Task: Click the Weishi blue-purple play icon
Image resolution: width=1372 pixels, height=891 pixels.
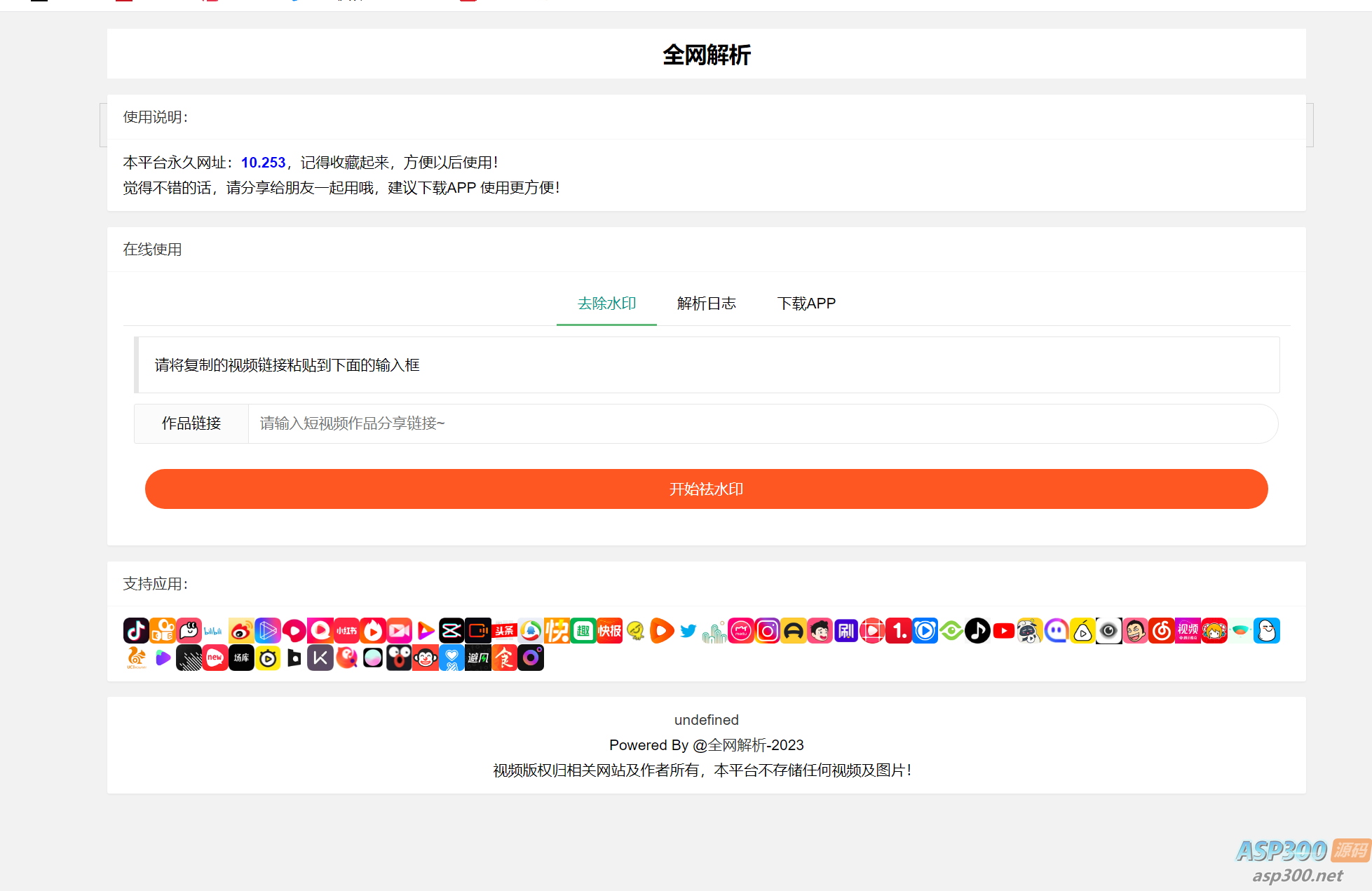Action: (x=268, y=631)
